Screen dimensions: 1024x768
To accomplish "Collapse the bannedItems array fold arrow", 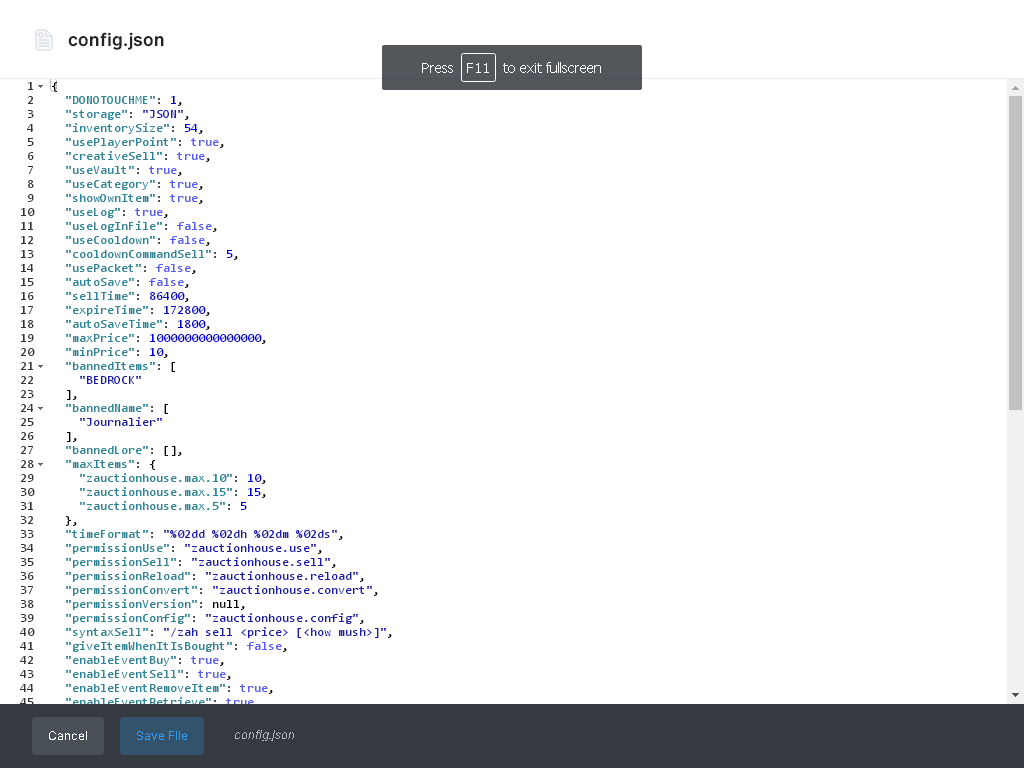I will pos(40,367).
